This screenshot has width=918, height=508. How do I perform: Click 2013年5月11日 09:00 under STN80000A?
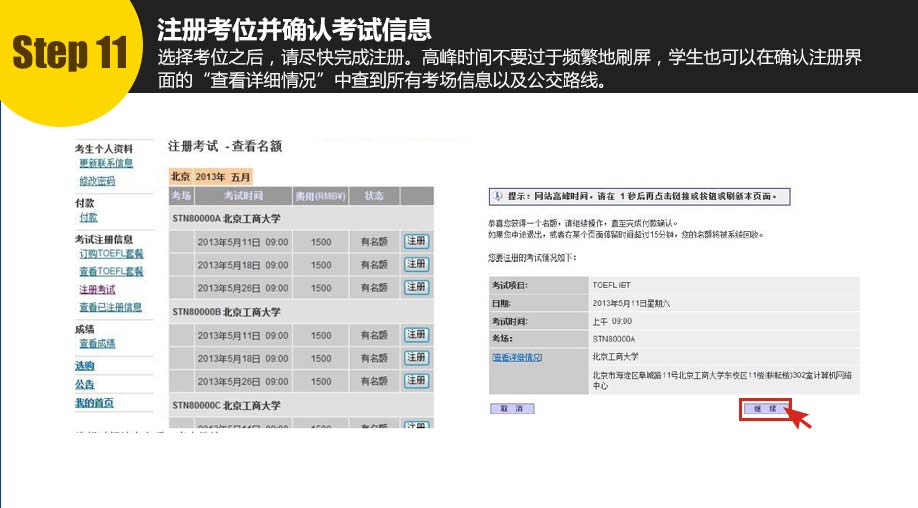point(243,242)
